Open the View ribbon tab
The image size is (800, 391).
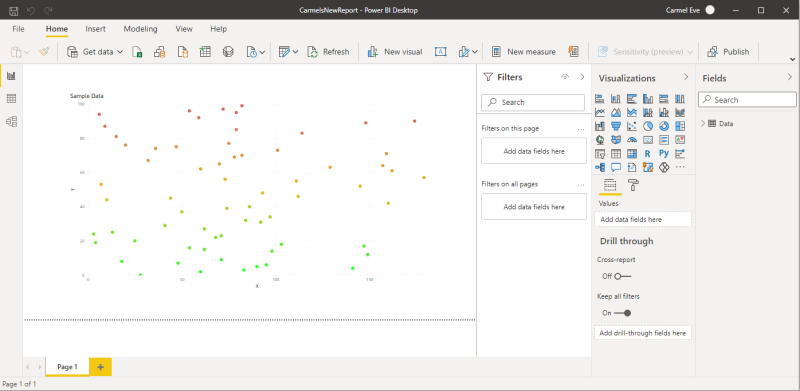(184, 29)
